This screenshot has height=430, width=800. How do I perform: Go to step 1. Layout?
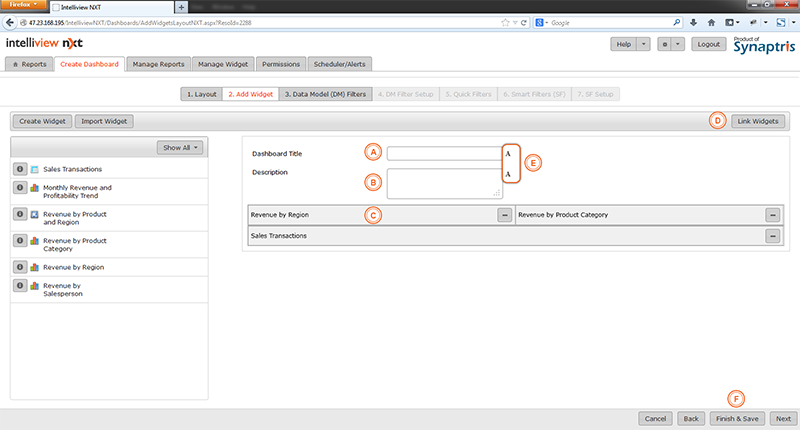tap(202, 94)
